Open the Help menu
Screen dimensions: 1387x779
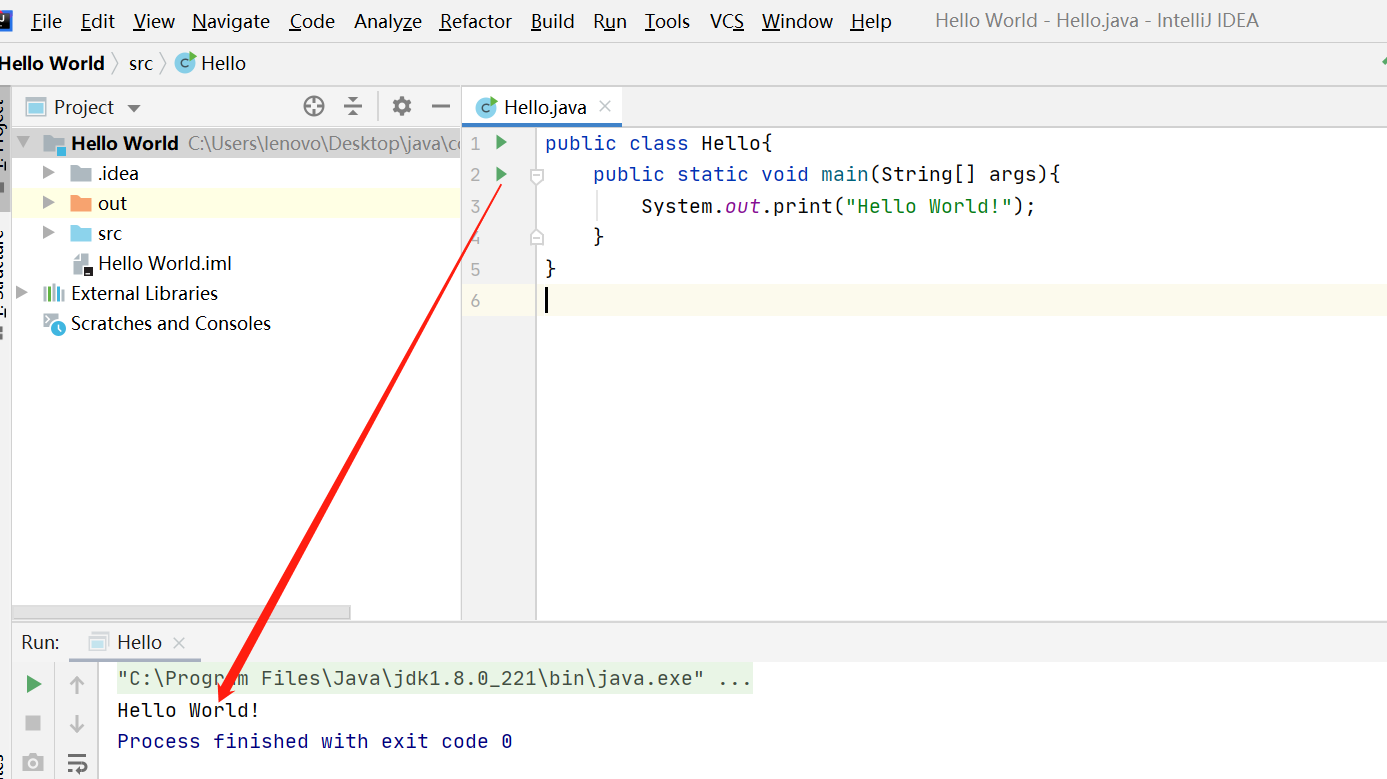[871, 21]
